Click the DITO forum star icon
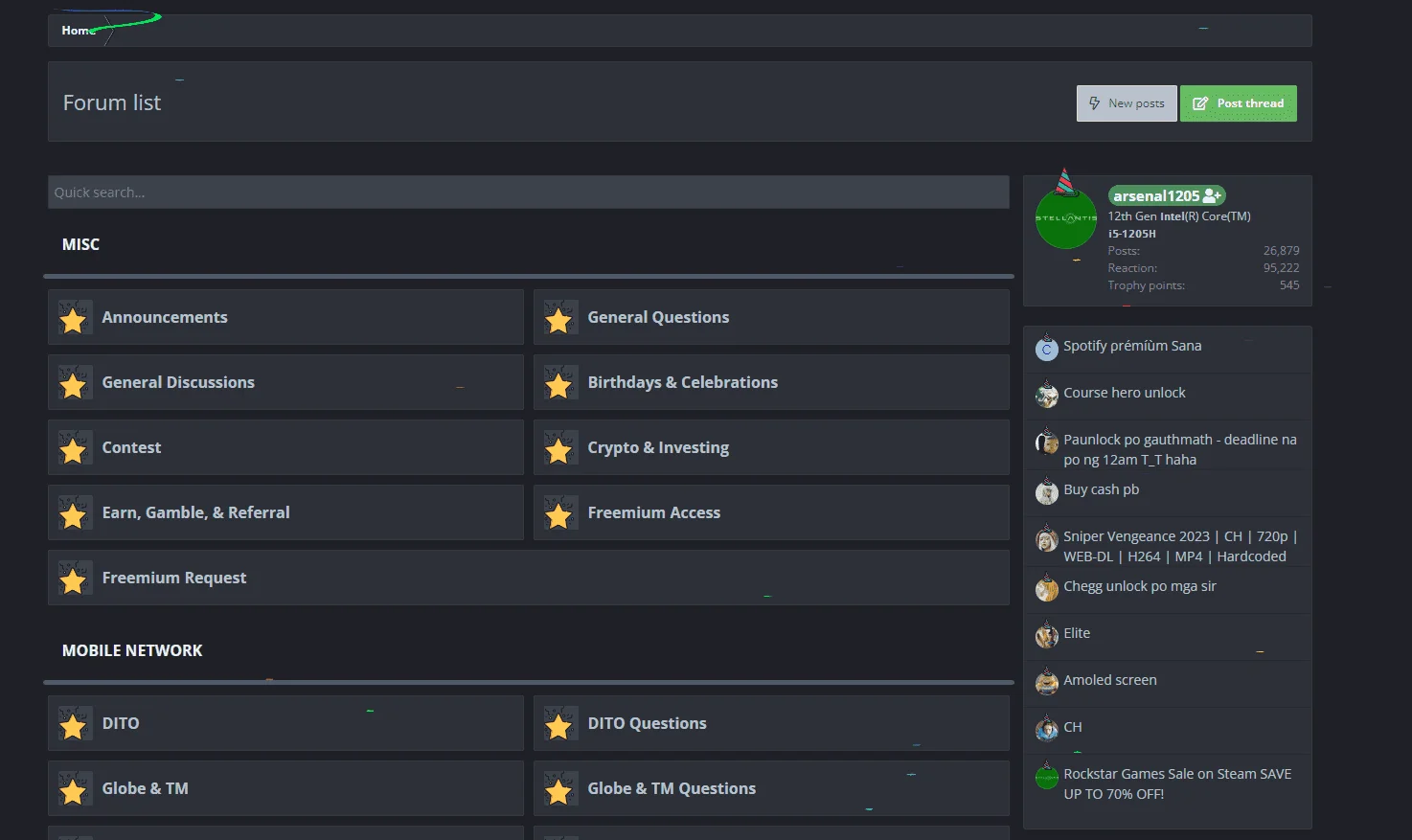The height and width of the screenshot is (840, 1412). [x=75, y=724]
